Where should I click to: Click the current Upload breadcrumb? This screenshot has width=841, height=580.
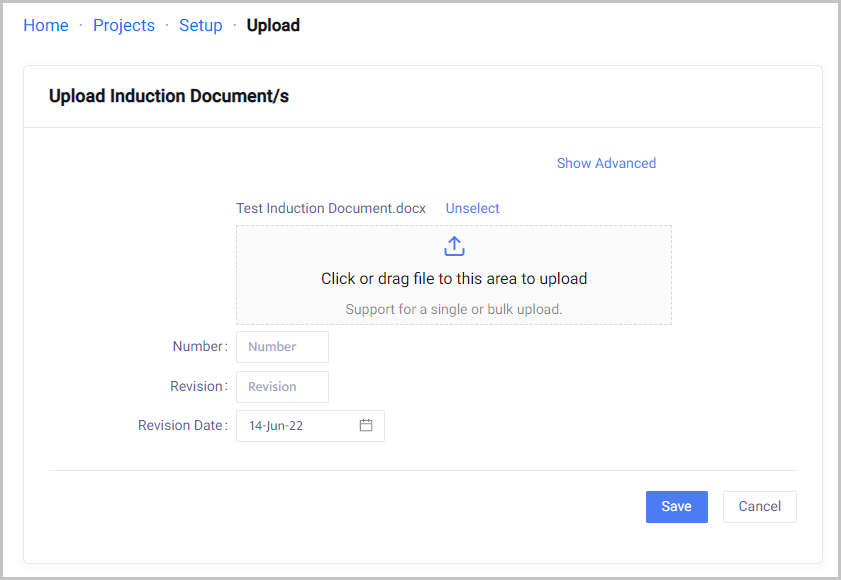[x=273, y=25]
